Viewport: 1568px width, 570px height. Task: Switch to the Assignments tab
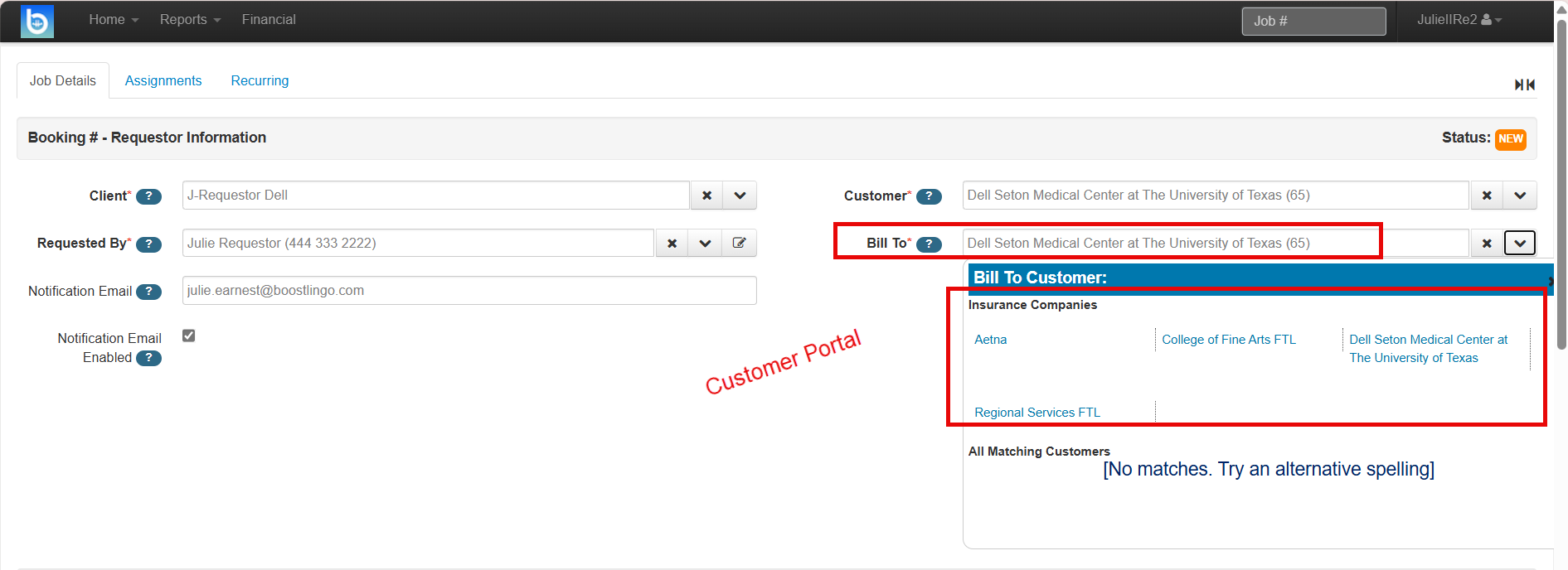click(x=163, y=81)
